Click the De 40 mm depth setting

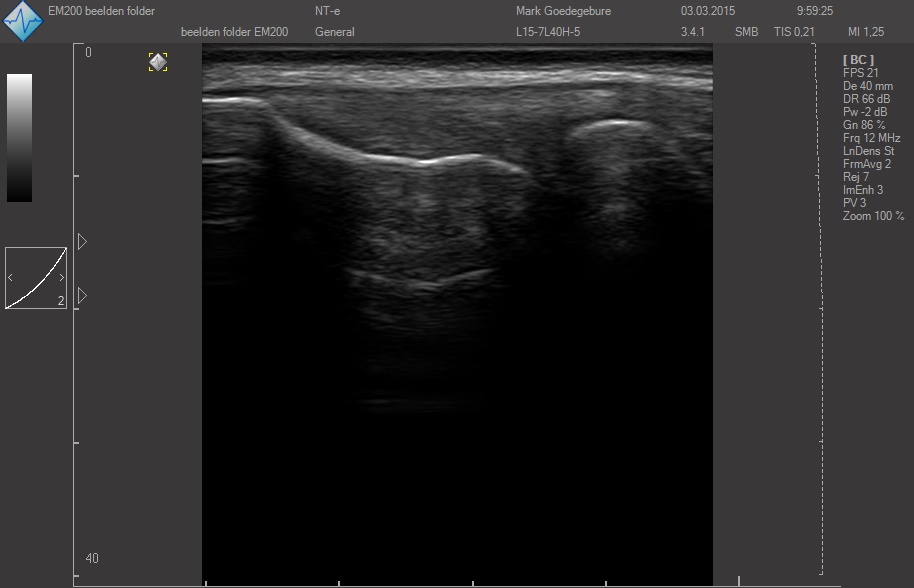click(867, 86)
